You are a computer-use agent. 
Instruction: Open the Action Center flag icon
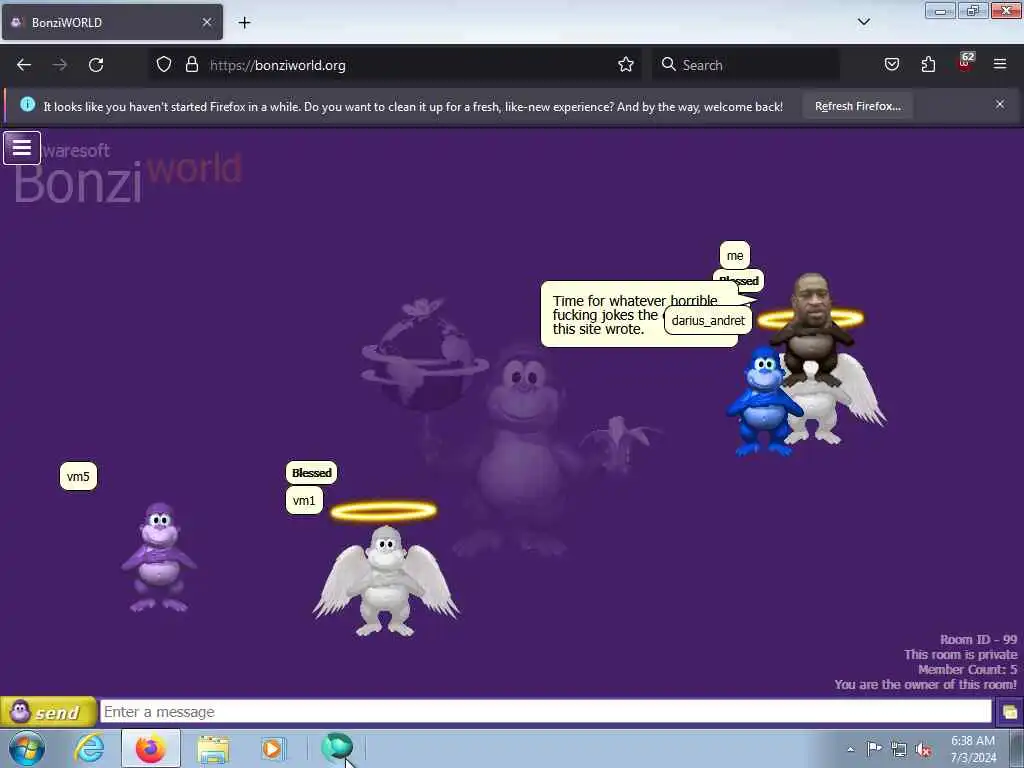point(874,748)
